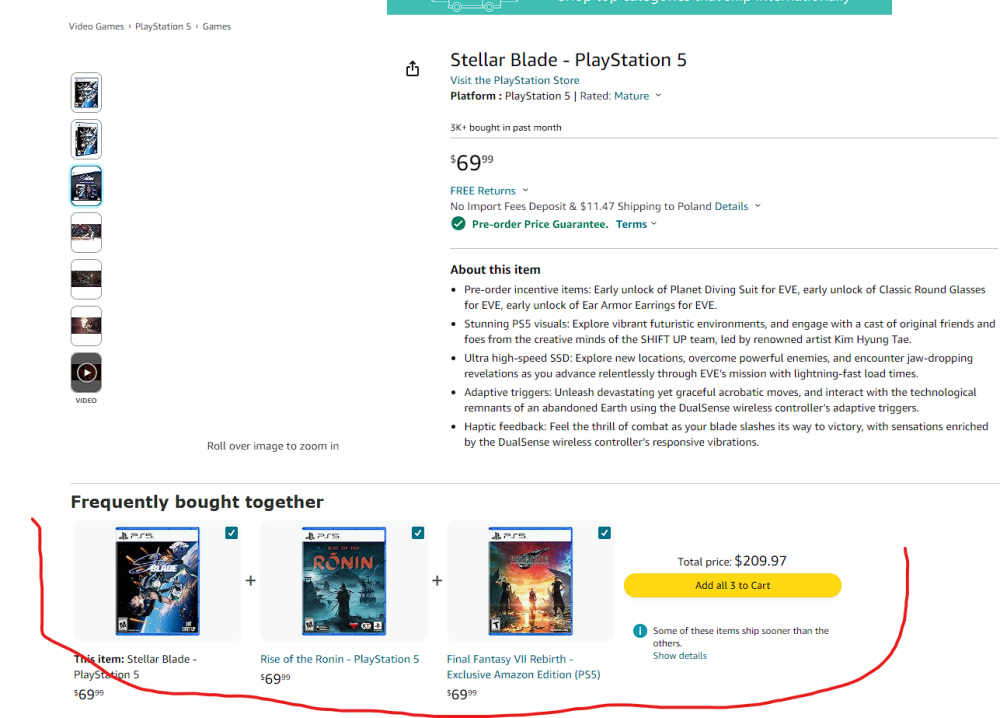Click the share icon beside the title
Viewport: 1000px width, 718px height.
click(412, 68)
